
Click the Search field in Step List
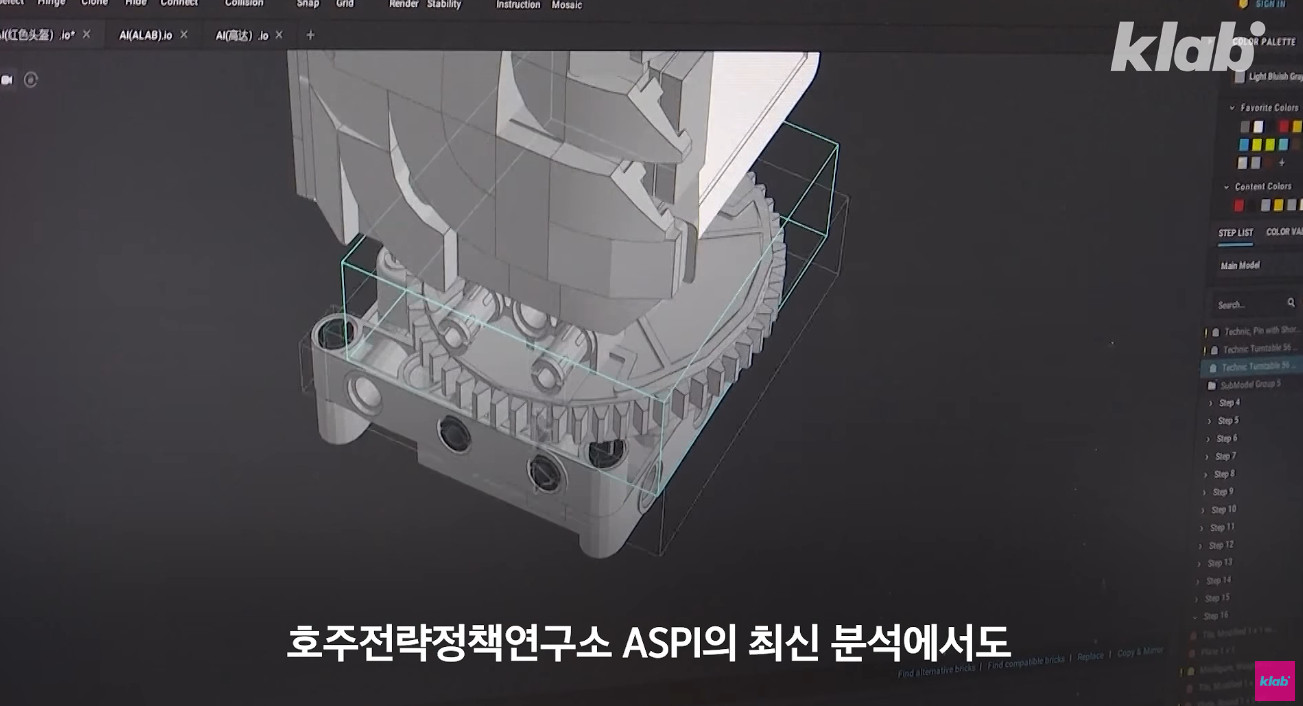tap(1252, 304)
